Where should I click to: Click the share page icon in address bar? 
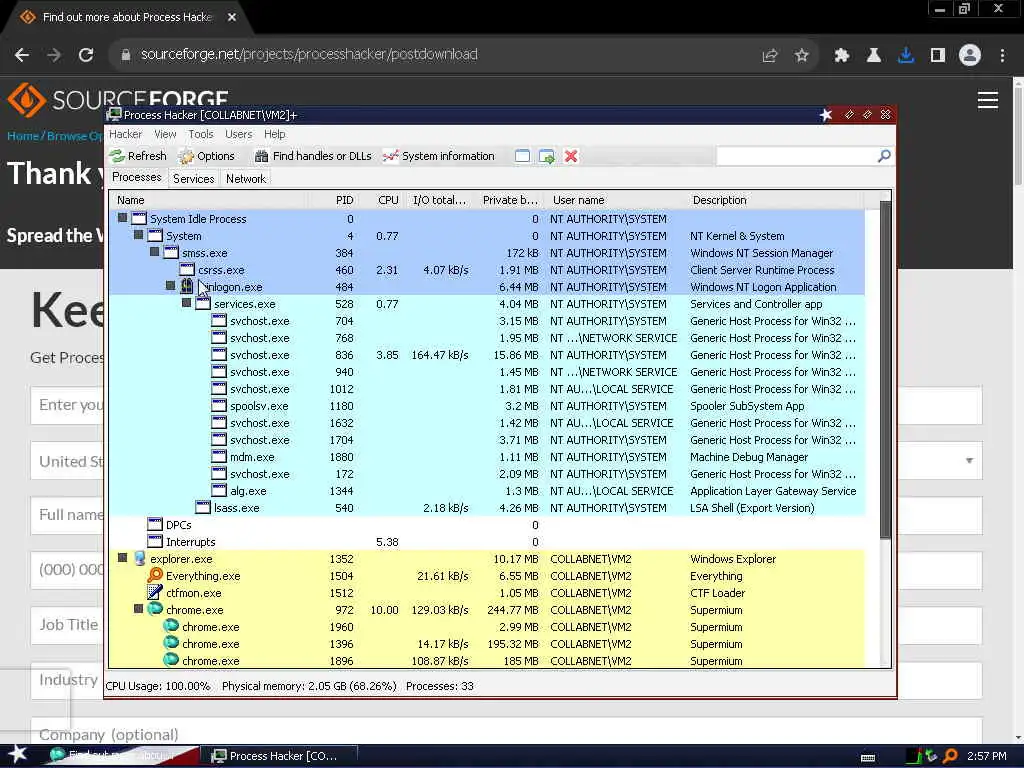pos(770,56)
